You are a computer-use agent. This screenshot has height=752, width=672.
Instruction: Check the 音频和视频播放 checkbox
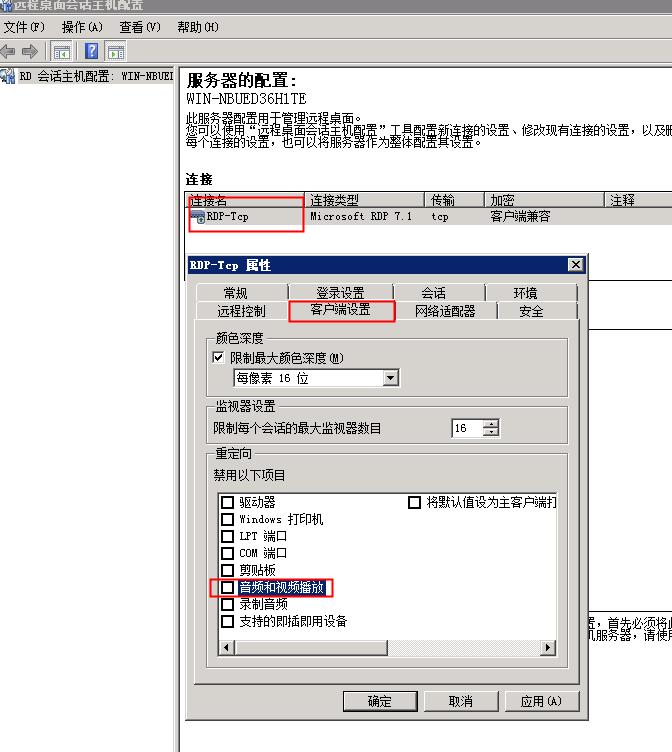pos(228,587)
